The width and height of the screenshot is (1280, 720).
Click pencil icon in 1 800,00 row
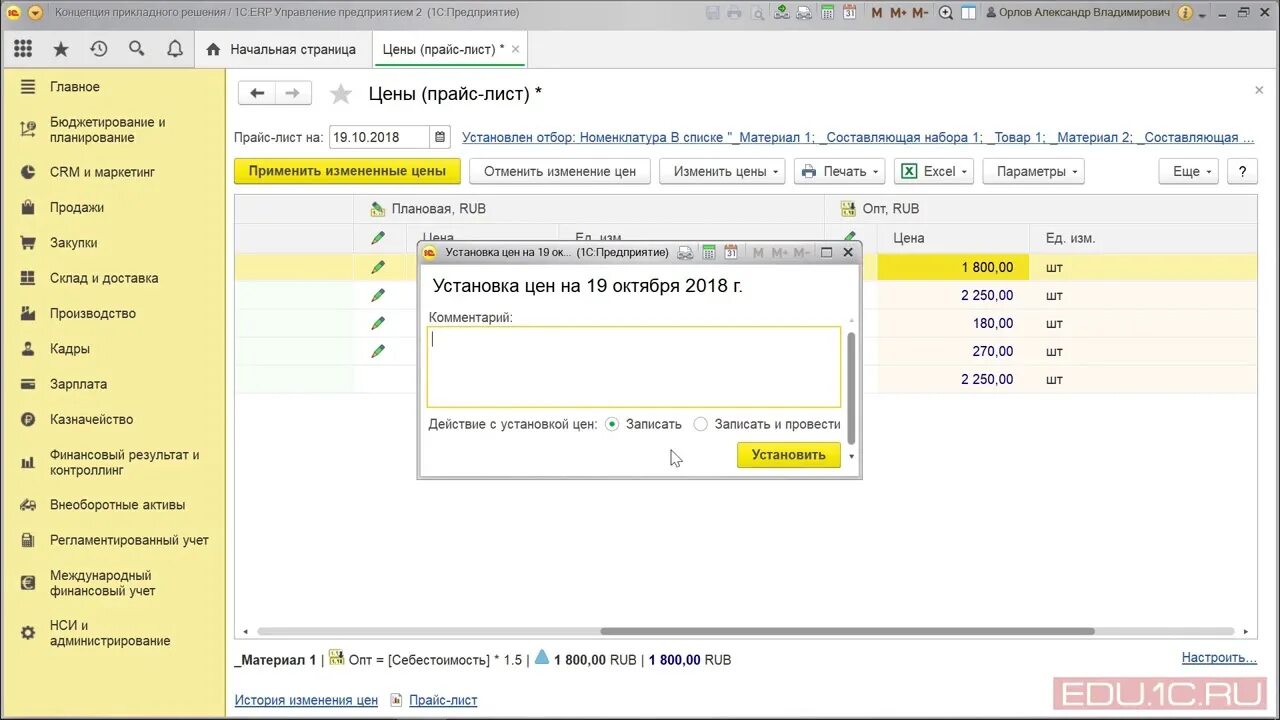coord(377,267)
